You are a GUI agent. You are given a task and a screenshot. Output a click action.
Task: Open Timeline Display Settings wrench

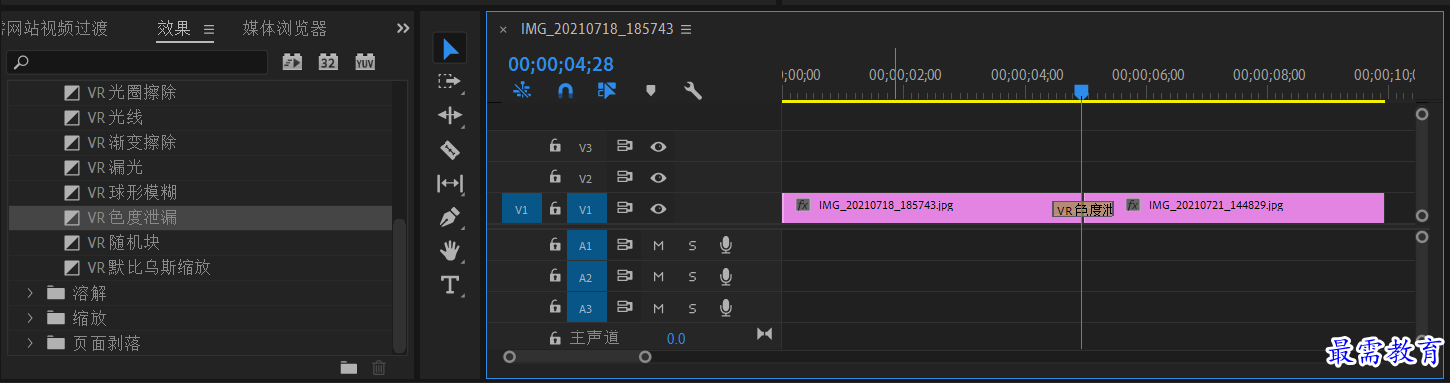[x=693, y=90]
